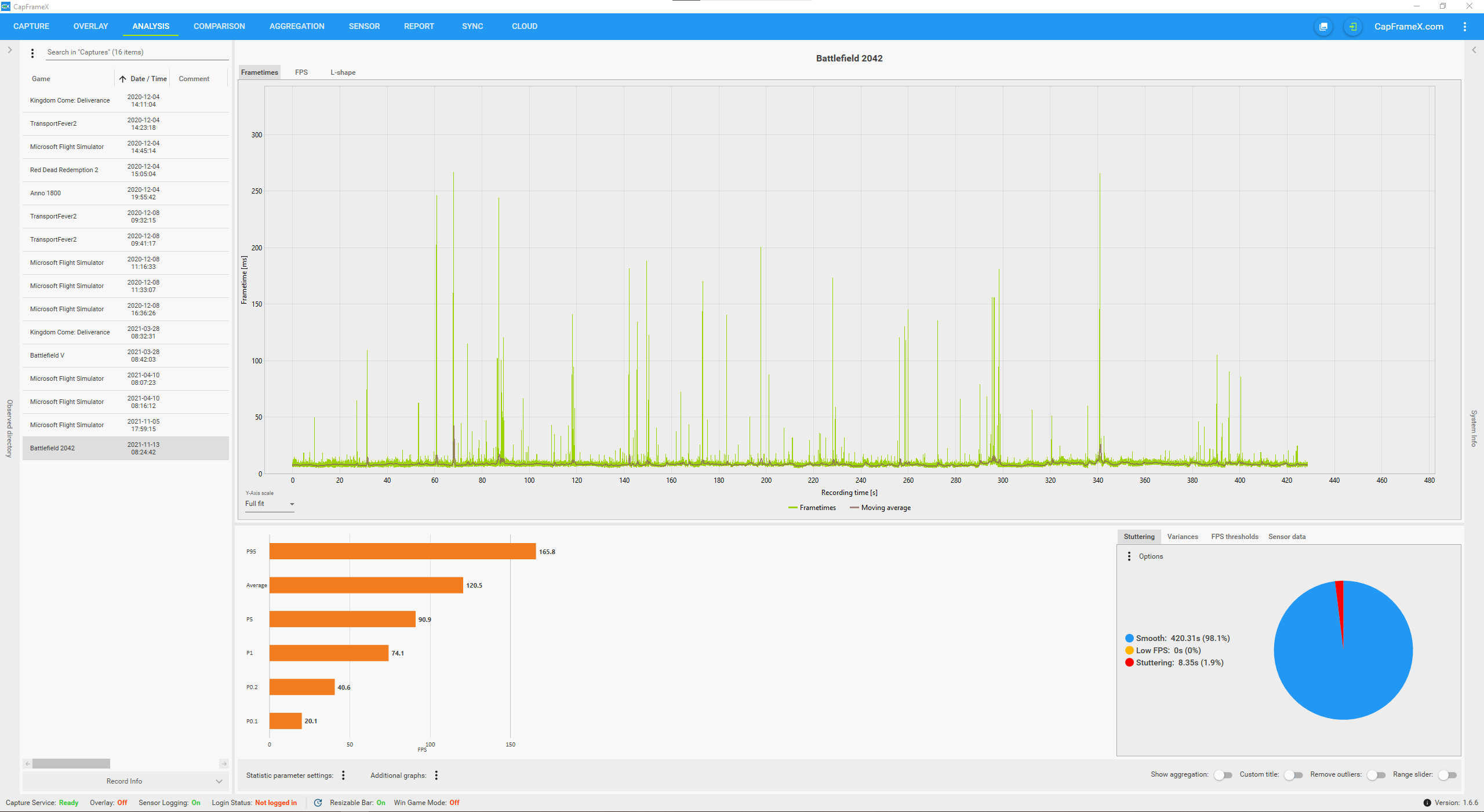The height and width of the screenshot is (812, 1484).
Task: Open the Statistic parameter settings menu
Action: (343, 775)
